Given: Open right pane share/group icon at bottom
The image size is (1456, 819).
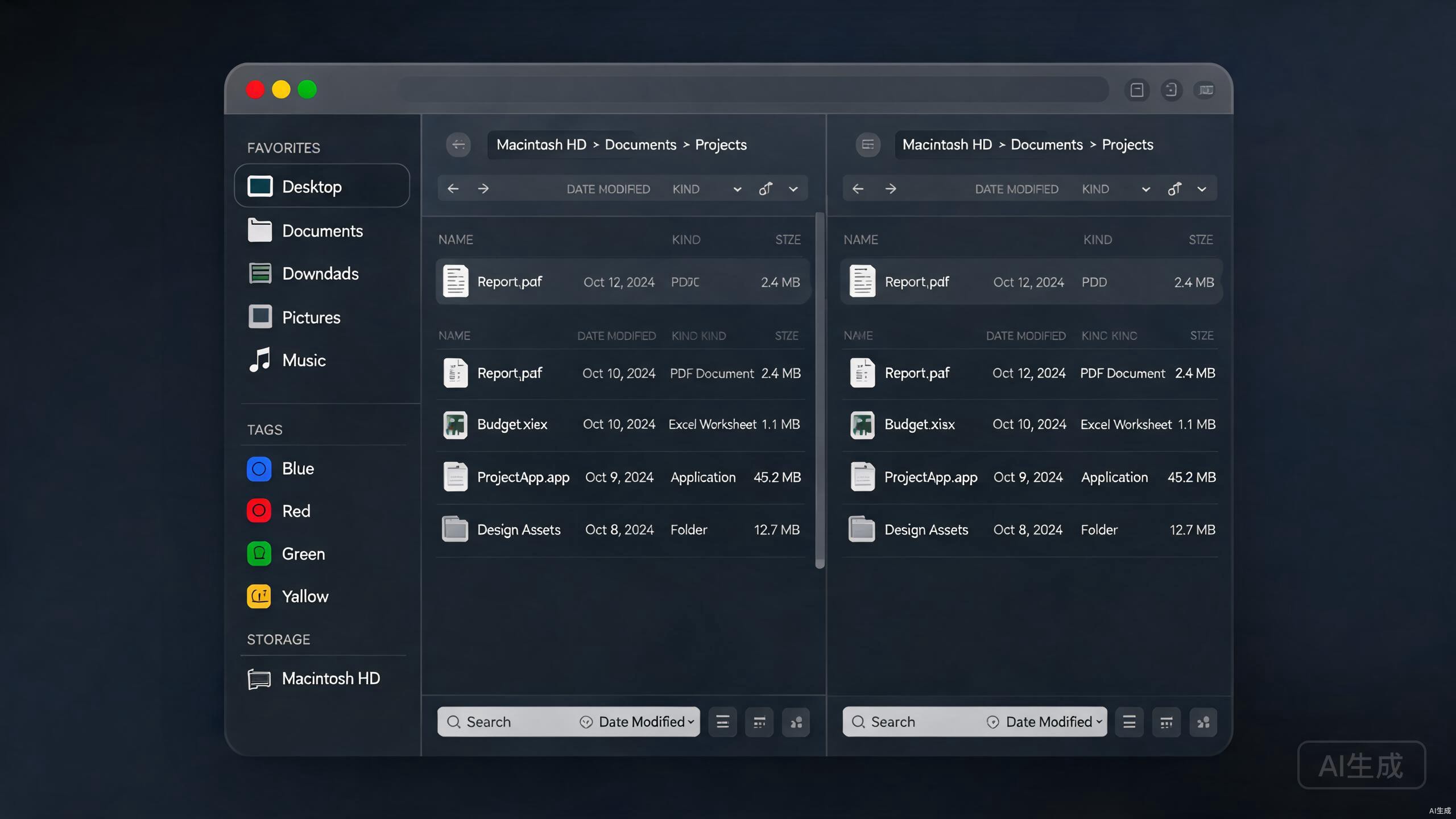Looking at the screenshot, I should 1203,722.
